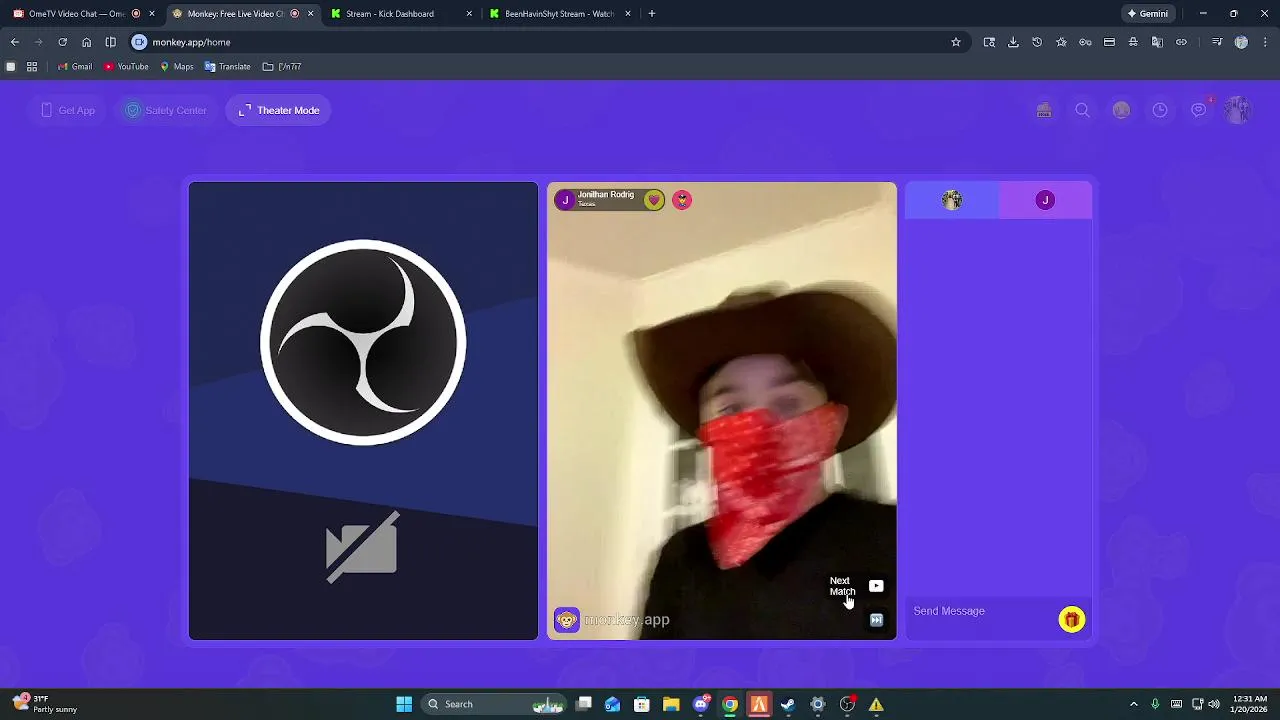Open Maps bookmark
This screenshot has width=1280, height=720.
tap(177, 67)
